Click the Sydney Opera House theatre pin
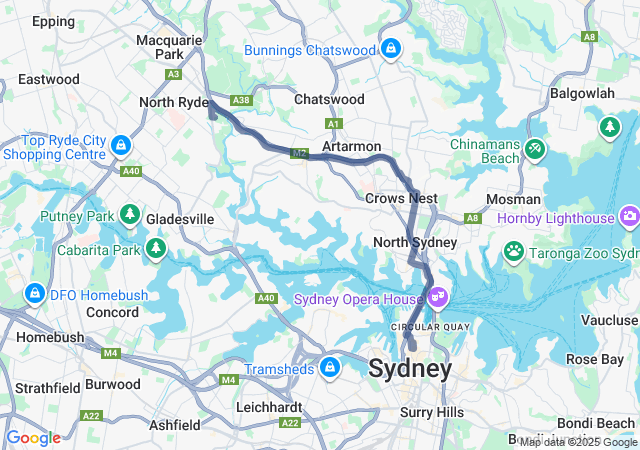Viewport: 640px width, 450px height. pyautogui.click(x=438, y=298)
